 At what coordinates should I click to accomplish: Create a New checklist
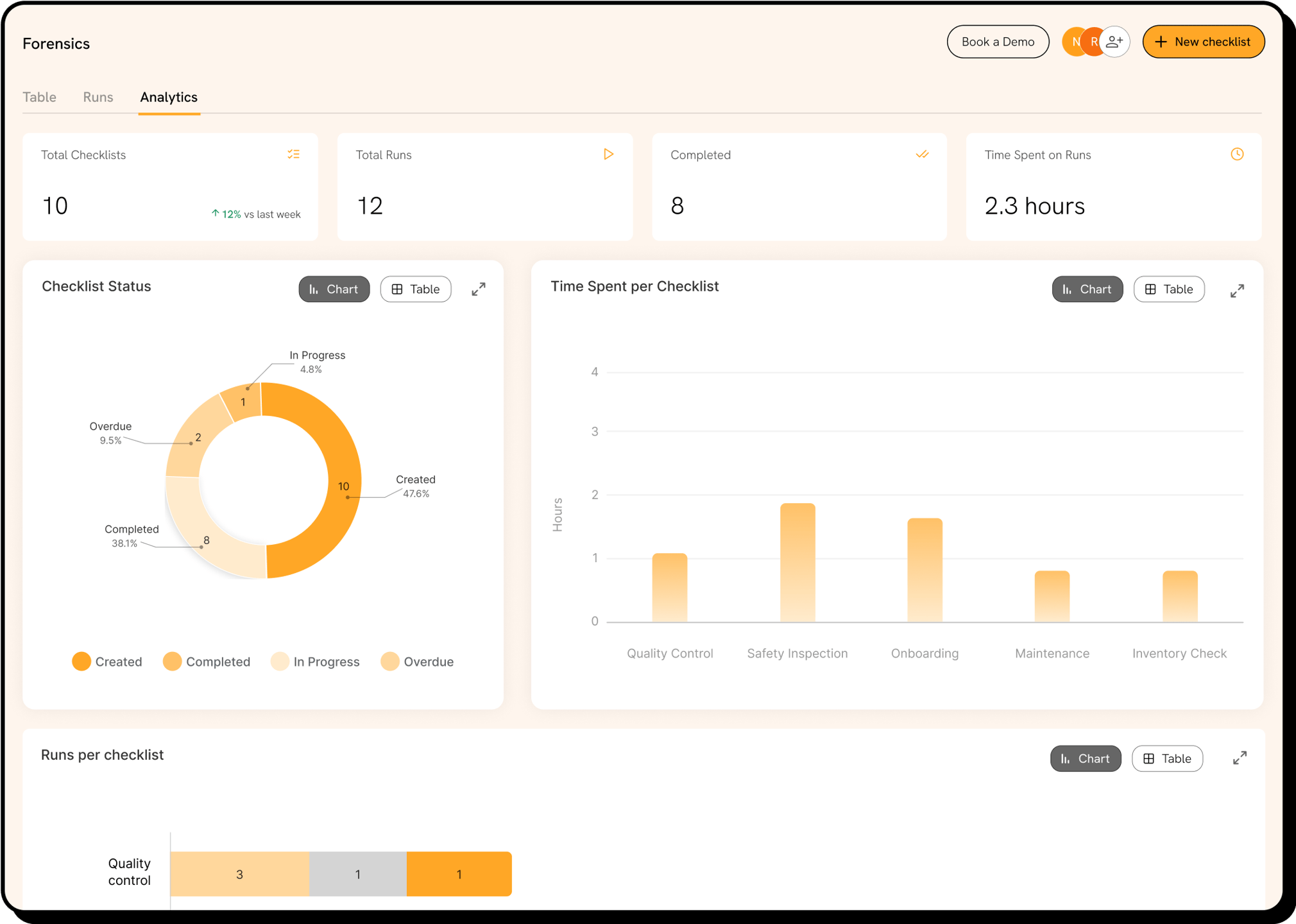1203,42
